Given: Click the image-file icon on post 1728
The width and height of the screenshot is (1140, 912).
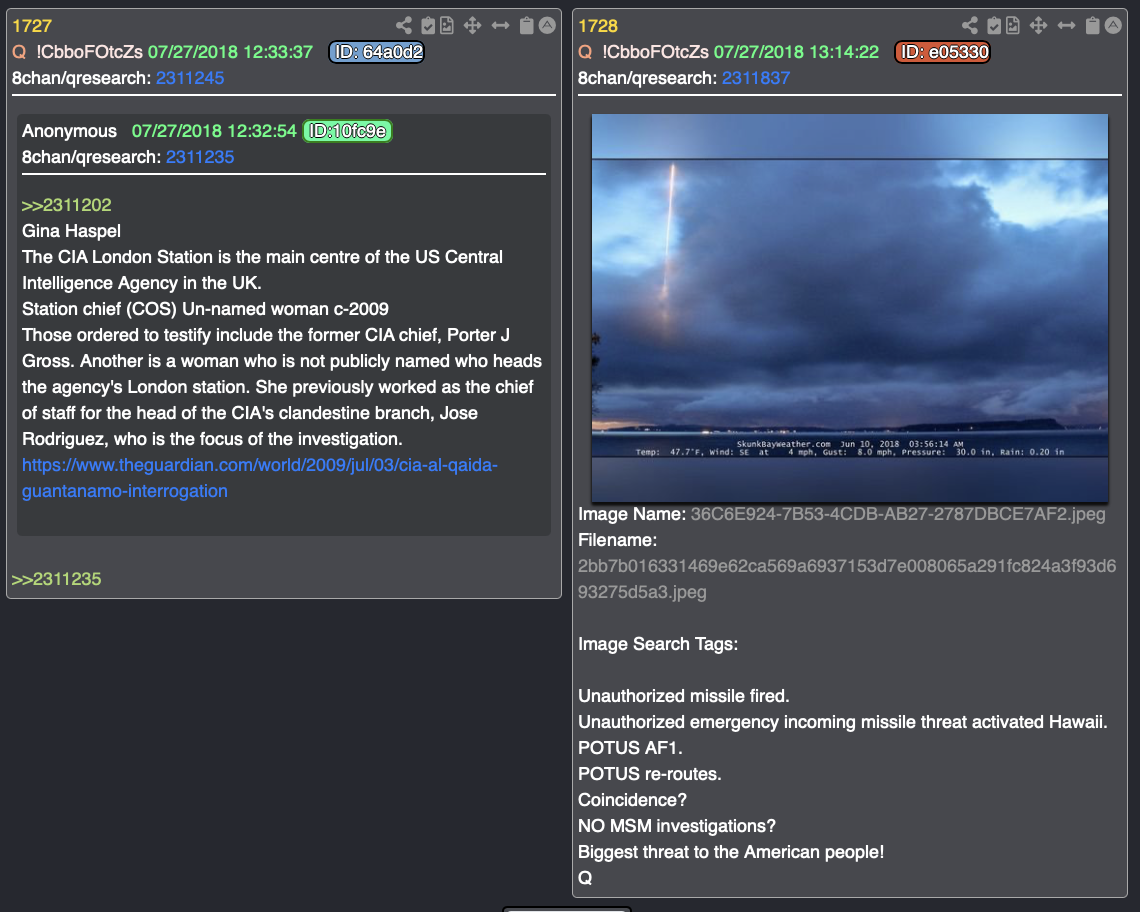Looking at the screenshot, I should pos(1013,25).
